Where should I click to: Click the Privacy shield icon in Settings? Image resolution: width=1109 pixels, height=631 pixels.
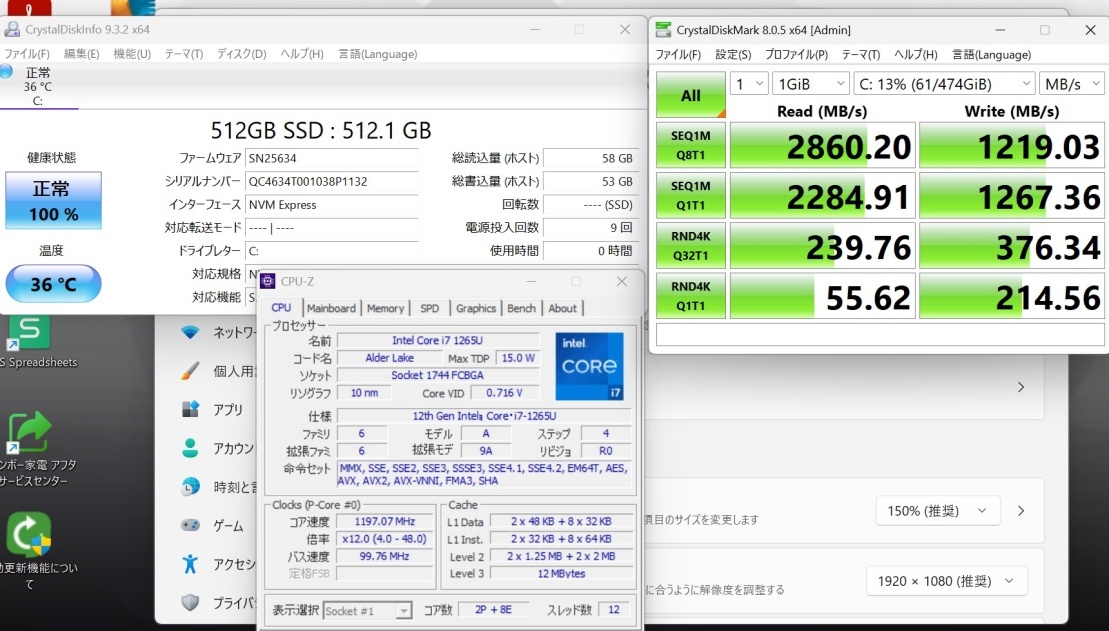(x=190, y=602)
